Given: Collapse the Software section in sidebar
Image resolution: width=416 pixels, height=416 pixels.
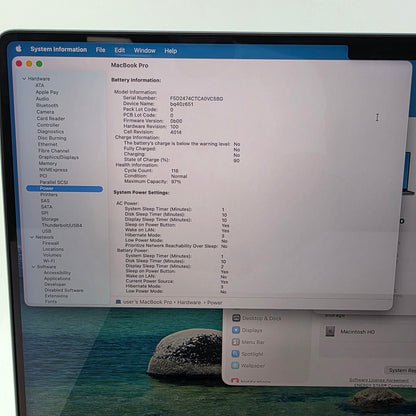Looking at the screenshot, I should (x=33, y=267).
